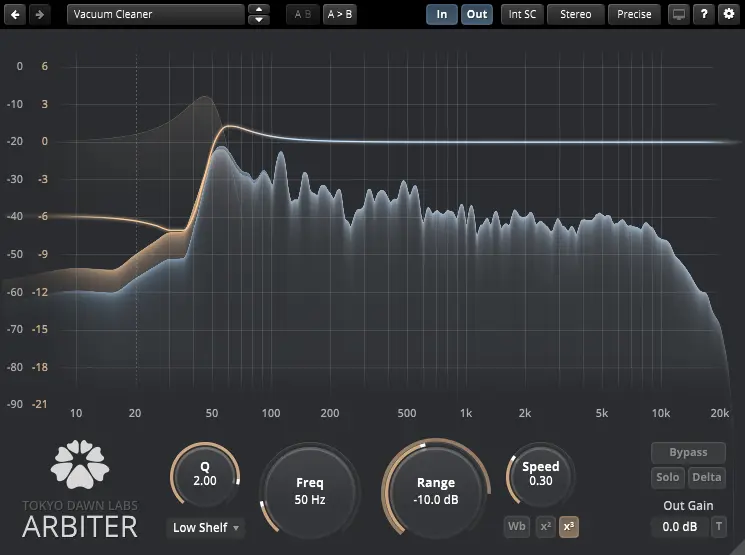Toggle the Wb wideband button
Screen dimensions: 745x555
point(516,526)
